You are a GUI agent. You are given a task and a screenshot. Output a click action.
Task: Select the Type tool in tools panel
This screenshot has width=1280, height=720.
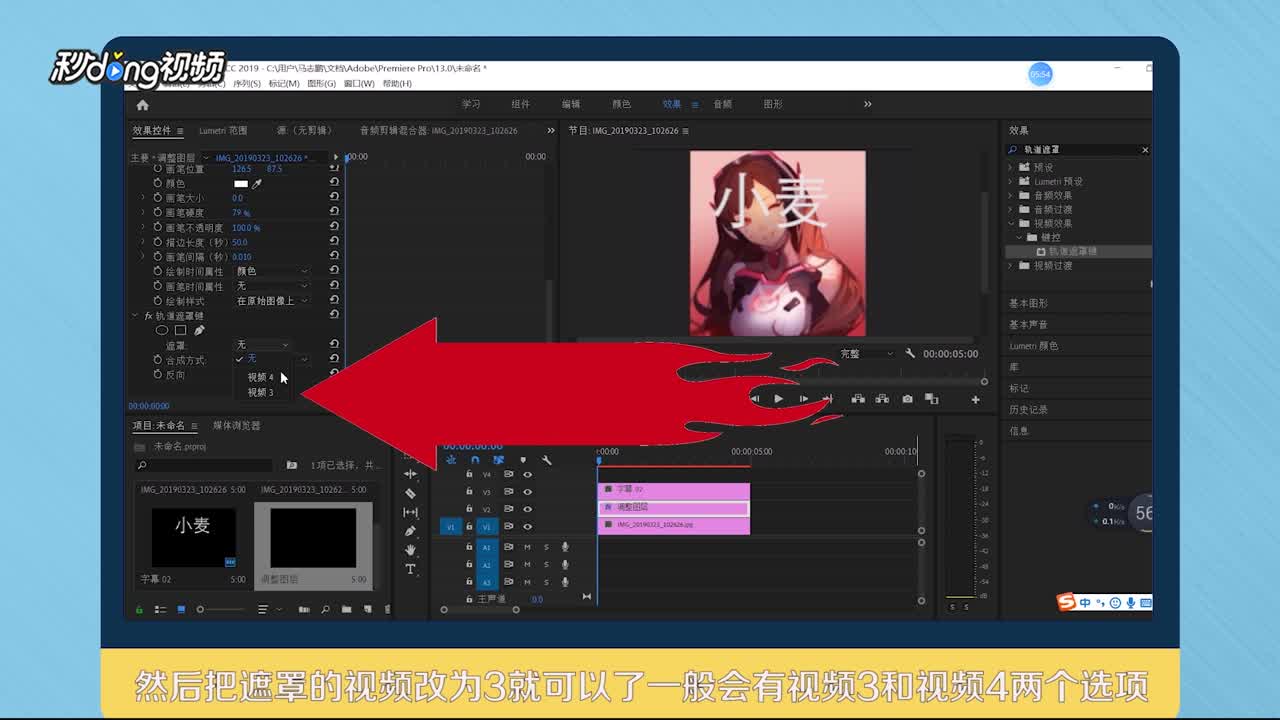point(410,569)
